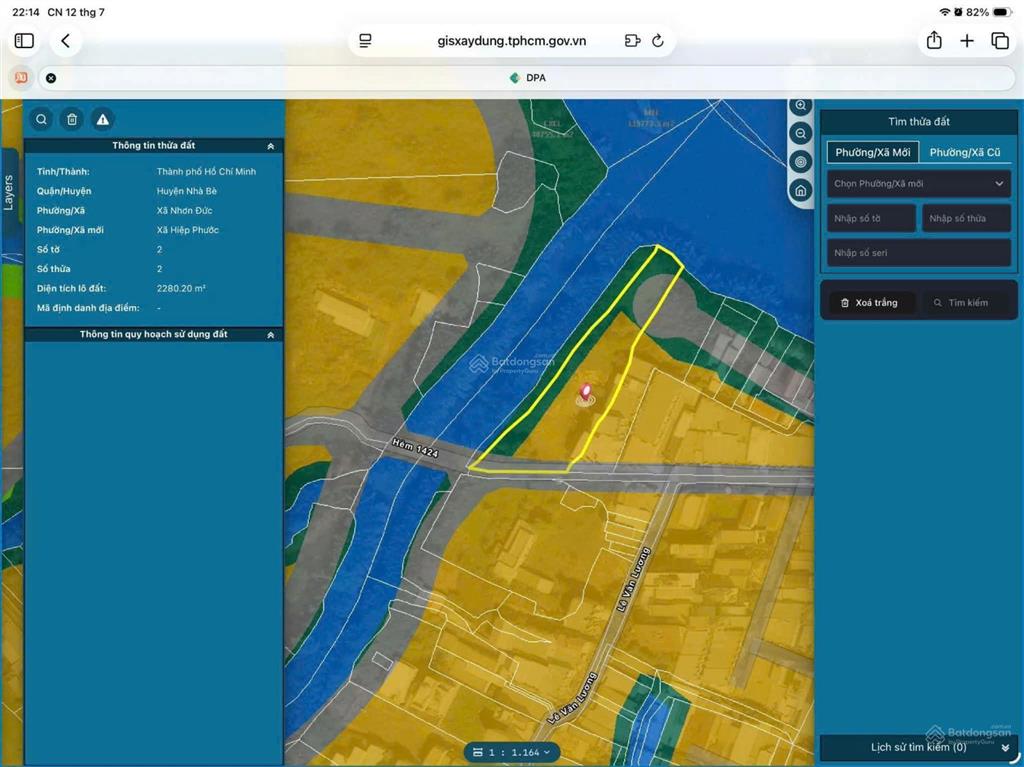
Task: Open the Layers side panel
Action: tap(8, 193)
